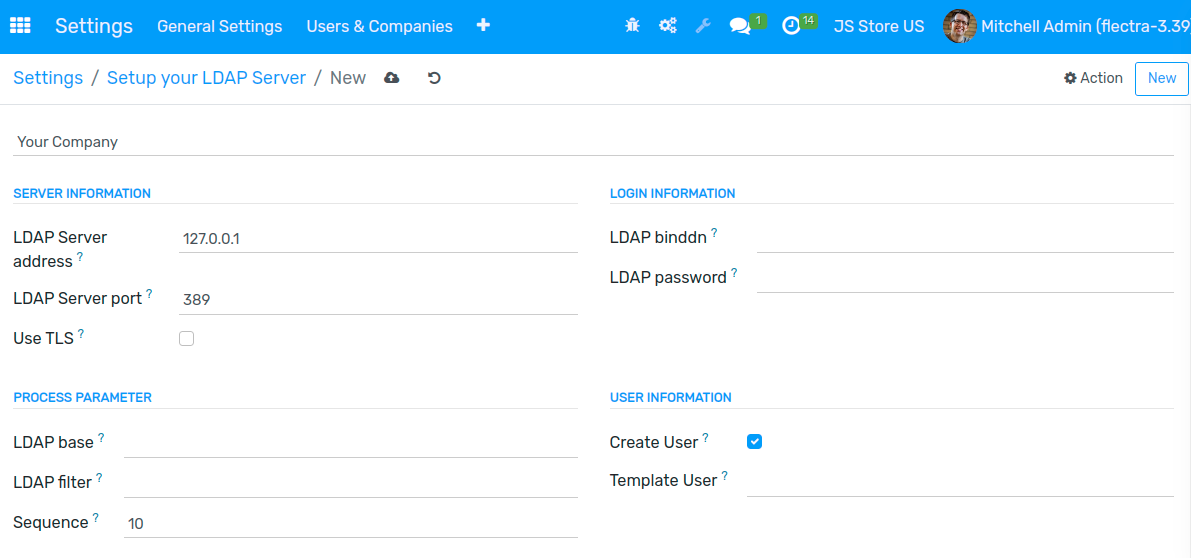The width and height of the screenshot is (1191, 559).
Task: Open the clock activities icon
Action: click(x=791, y=27)
